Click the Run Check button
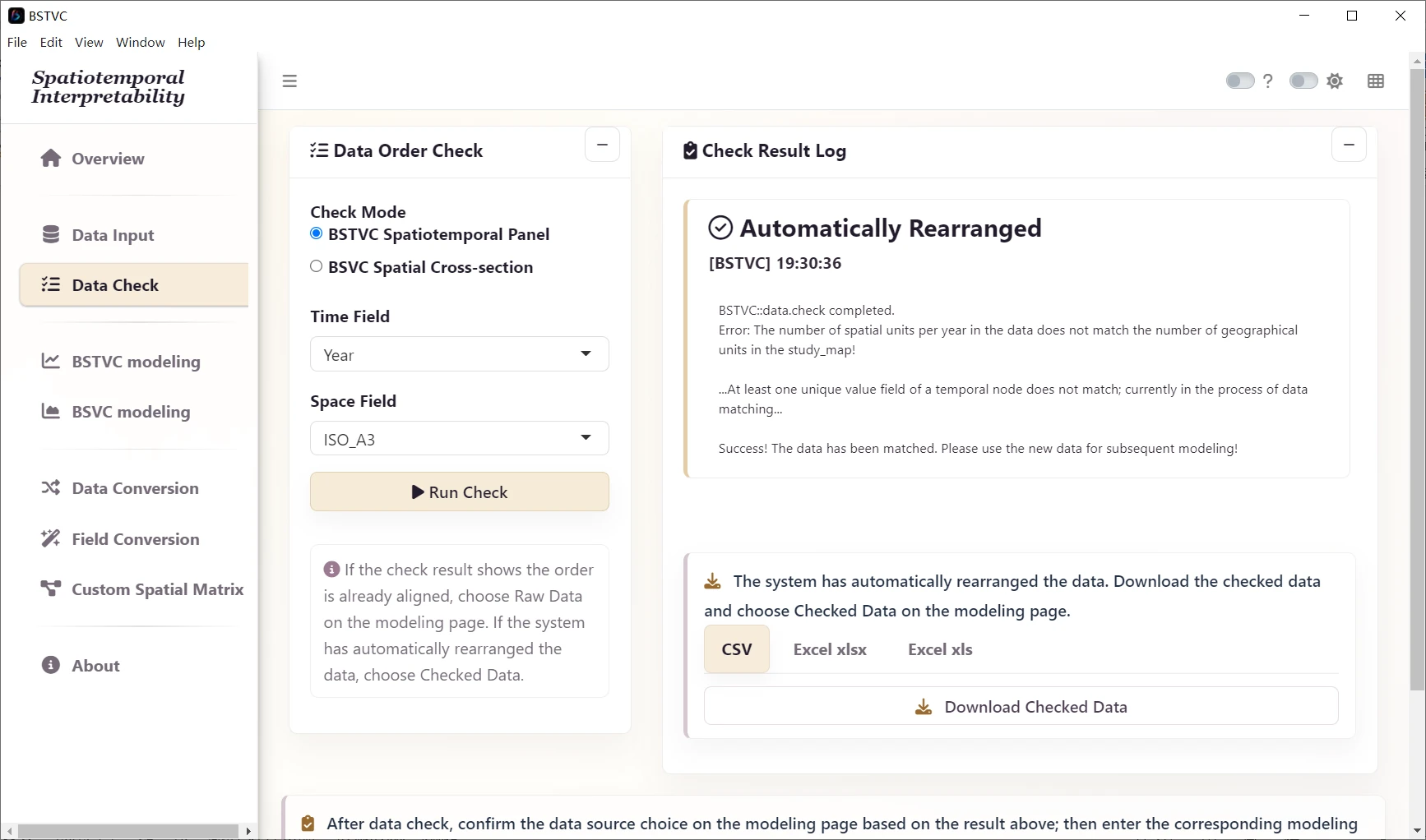Image resolution: width=1426 pixels, height=840 pixels. pyautogui.click(x=460, y=492)
